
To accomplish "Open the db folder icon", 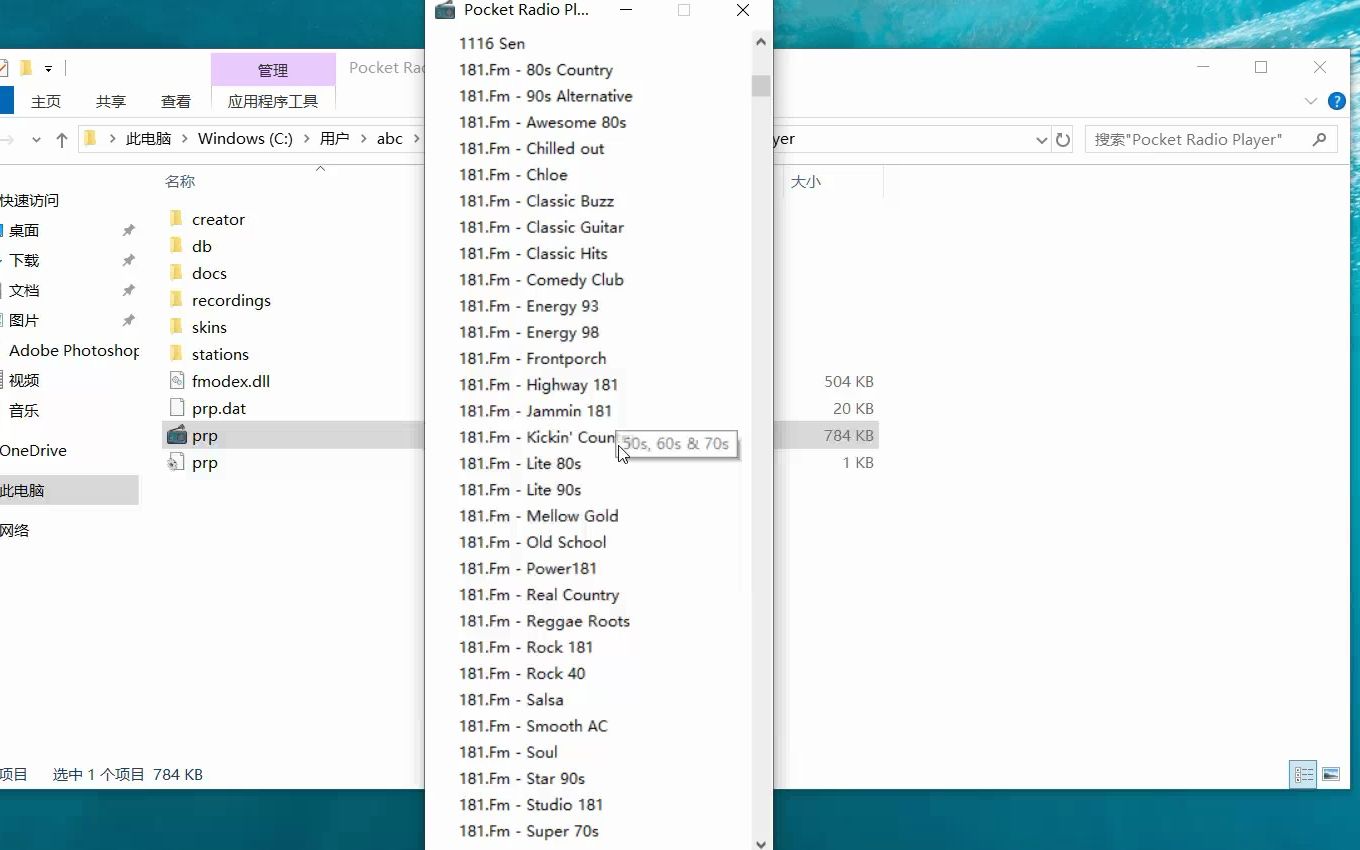I will click(x=176, y=246).
